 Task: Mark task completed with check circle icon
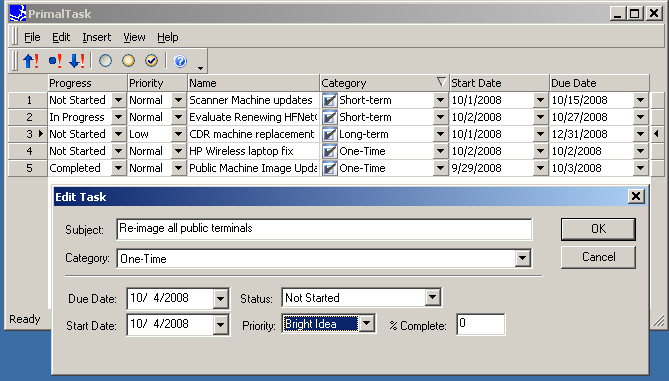[x=151, y=61]
